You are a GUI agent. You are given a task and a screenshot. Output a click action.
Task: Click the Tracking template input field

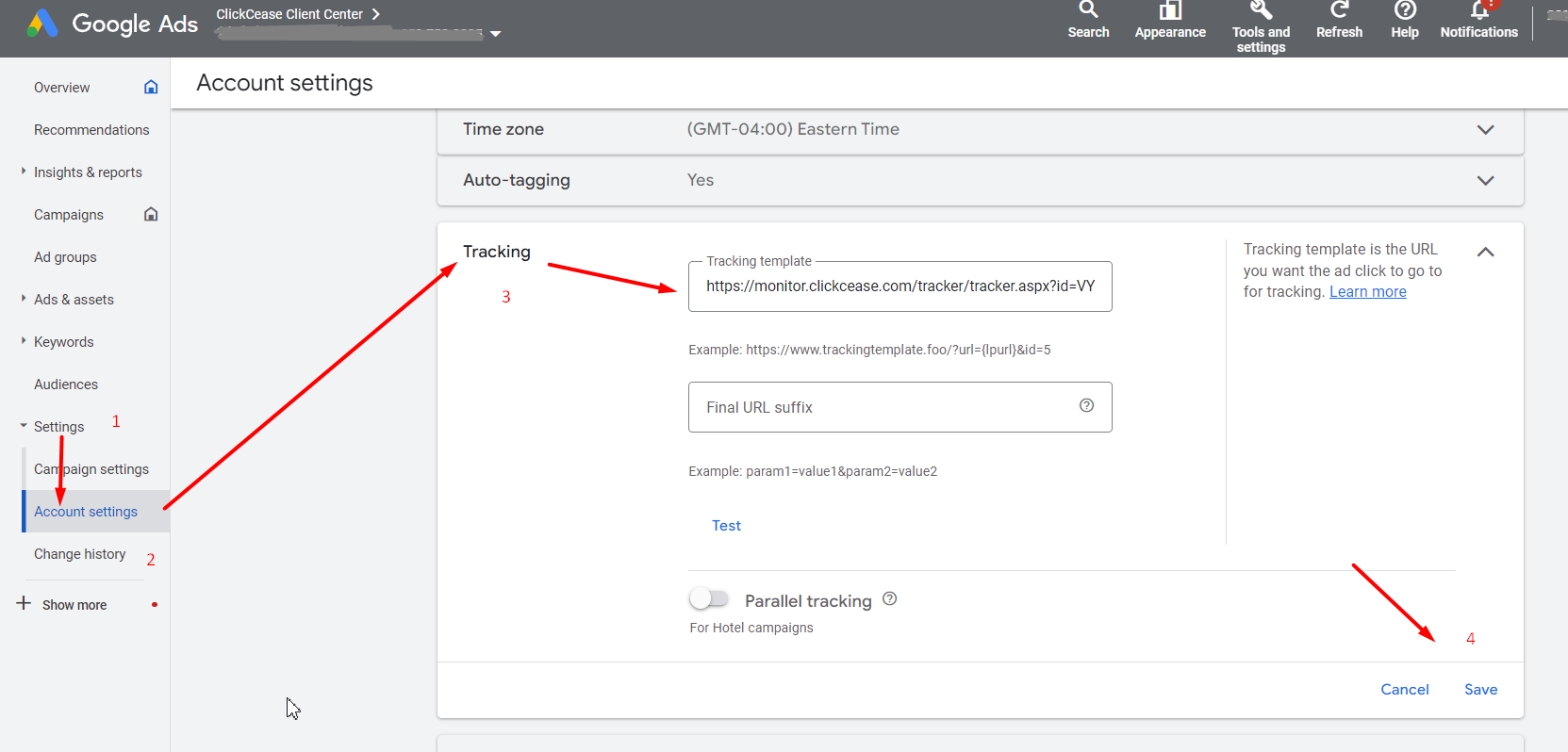tap(900, 286)
